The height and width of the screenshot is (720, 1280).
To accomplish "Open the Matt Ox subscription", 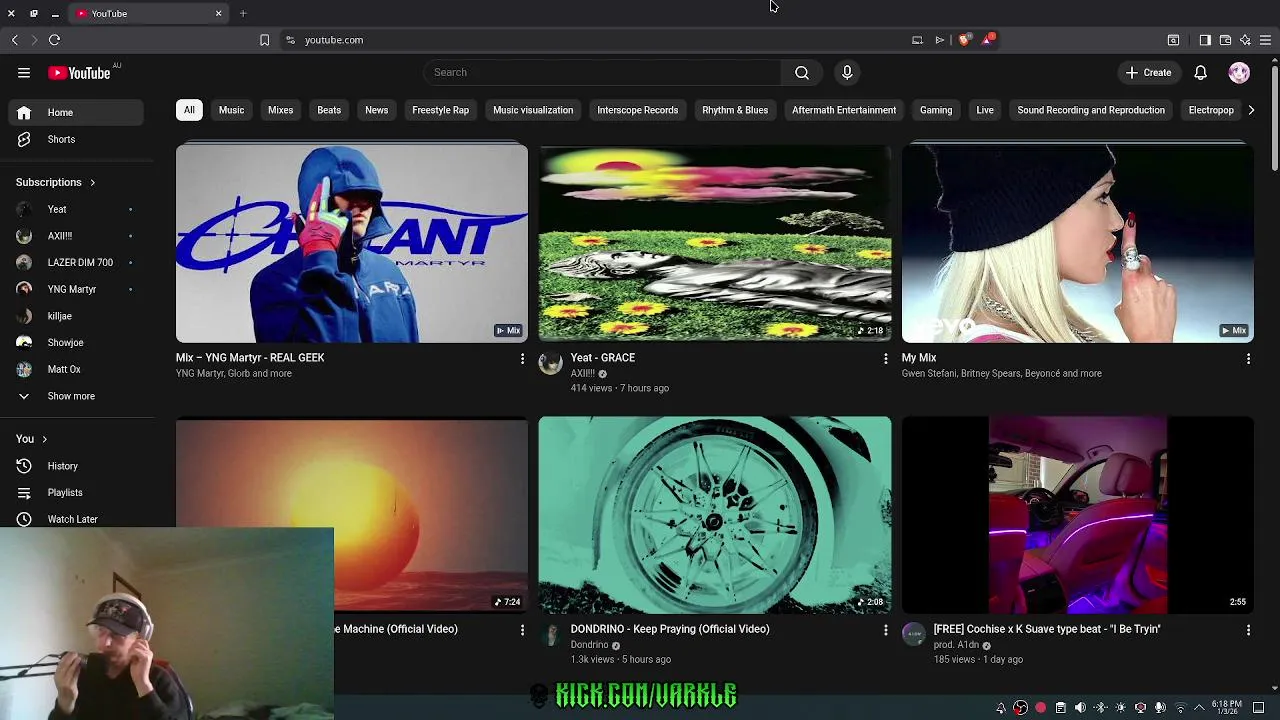I will point(76,369).
